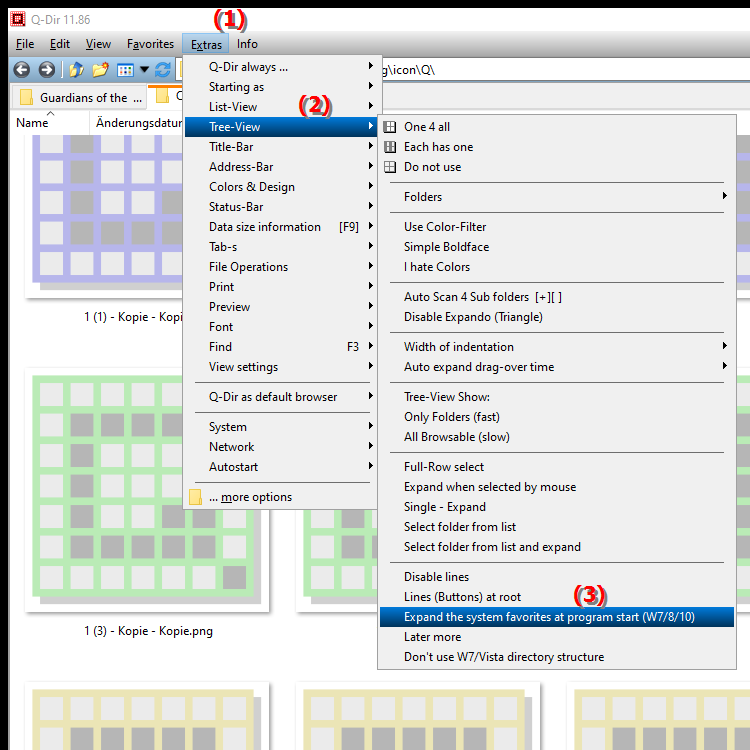Open the Info menu
The height and width of the screenshot is (750, 750).
(247, 44)
